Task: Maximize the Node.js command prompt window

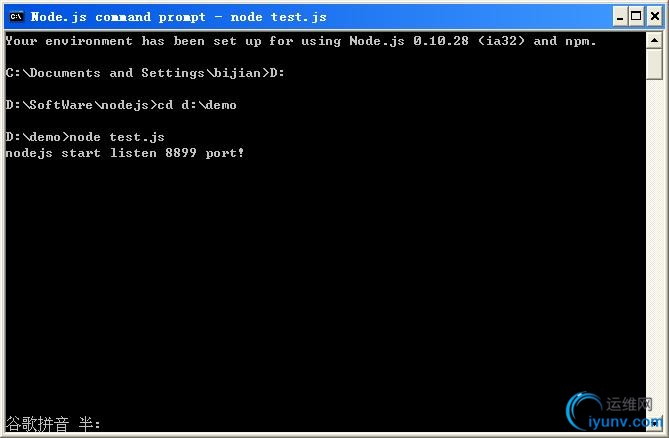Action: [x=636, y=17]
